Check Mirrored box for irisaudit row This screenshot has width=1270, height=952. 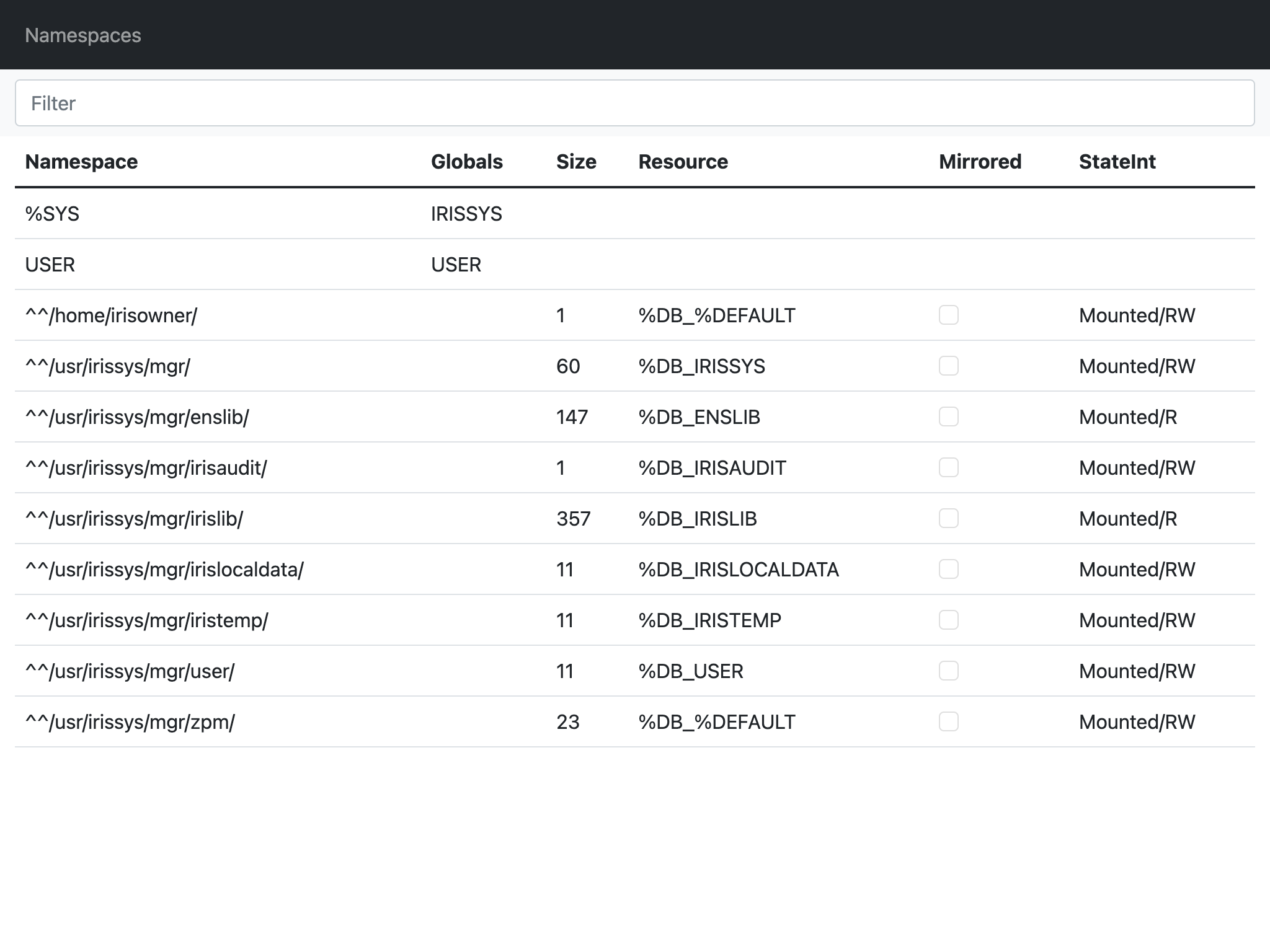coord(948,467)
